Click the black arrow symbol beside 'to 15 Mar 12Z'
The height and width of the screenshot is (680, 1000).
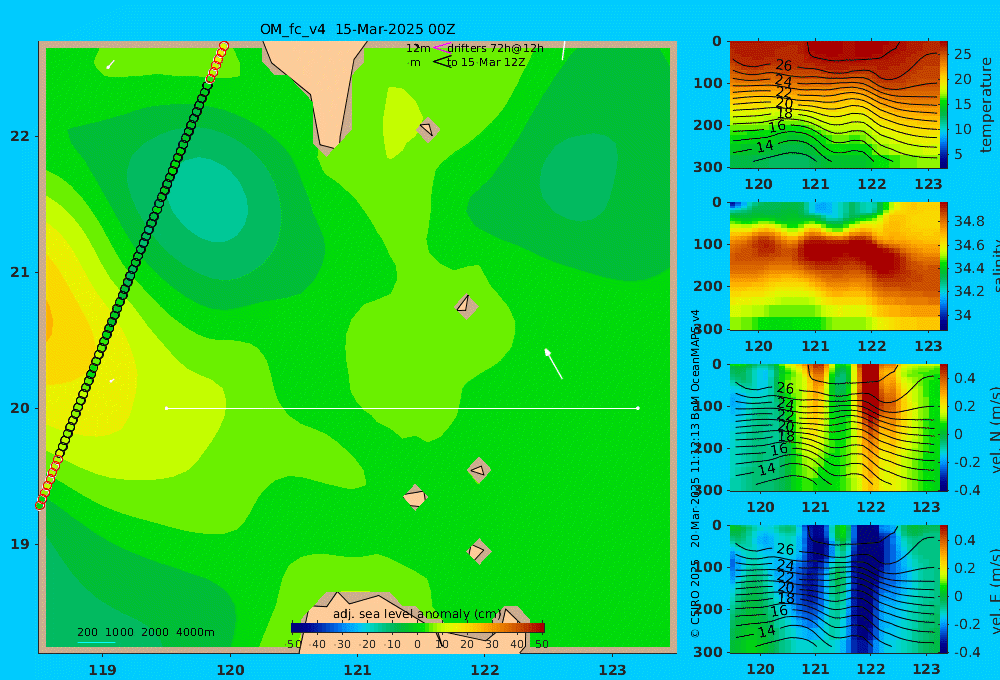[441, 62]
